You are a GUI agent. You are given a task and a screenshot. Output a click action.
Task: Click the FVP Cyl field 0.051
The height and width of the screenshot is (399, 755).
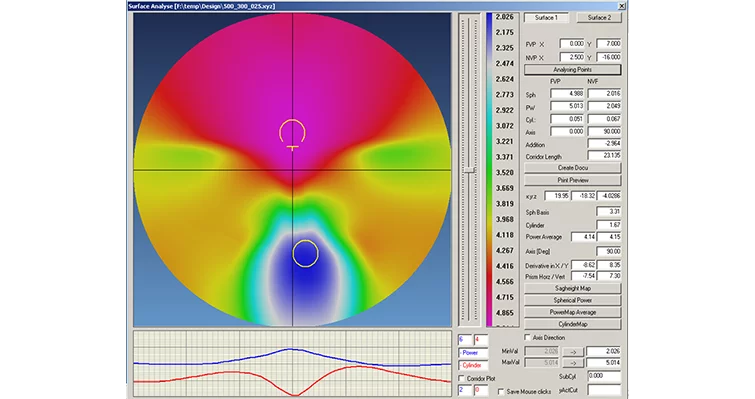click(x=567, y=119)
